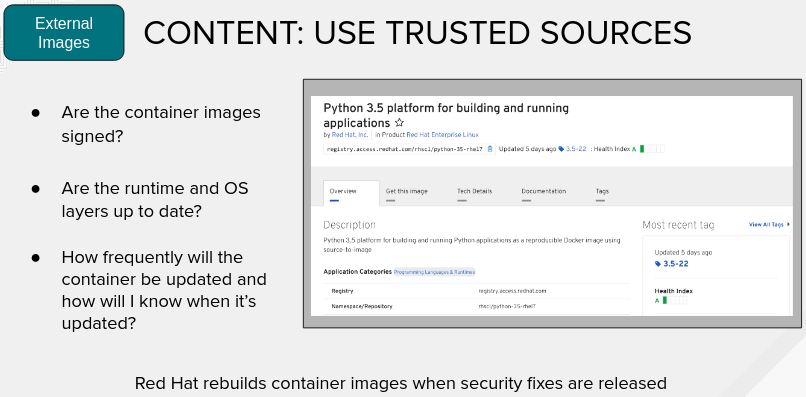The height and width of the screenshot is (397, 806).
Task: Click the External Images teal badge
Action: (x=64, y=32)
